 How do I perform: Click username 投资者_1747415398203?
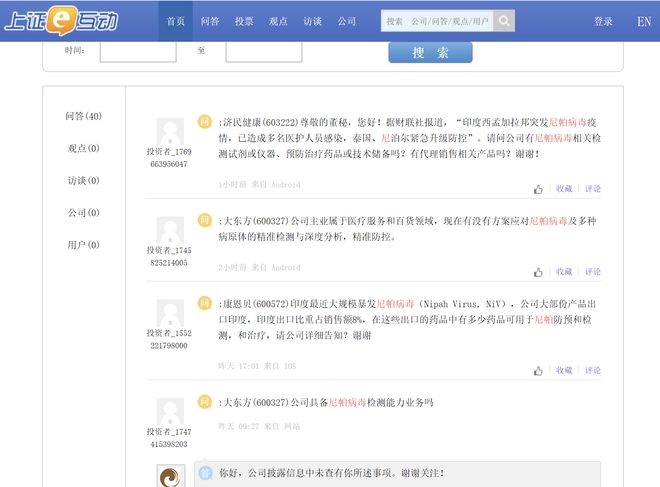169,438
